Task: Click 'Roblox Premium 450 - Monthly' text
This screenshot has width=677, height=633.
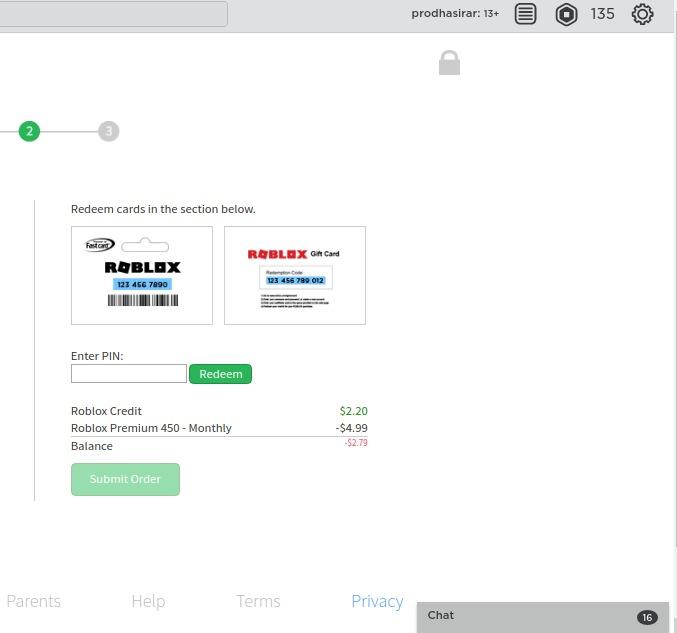Action: pos(151,428)
